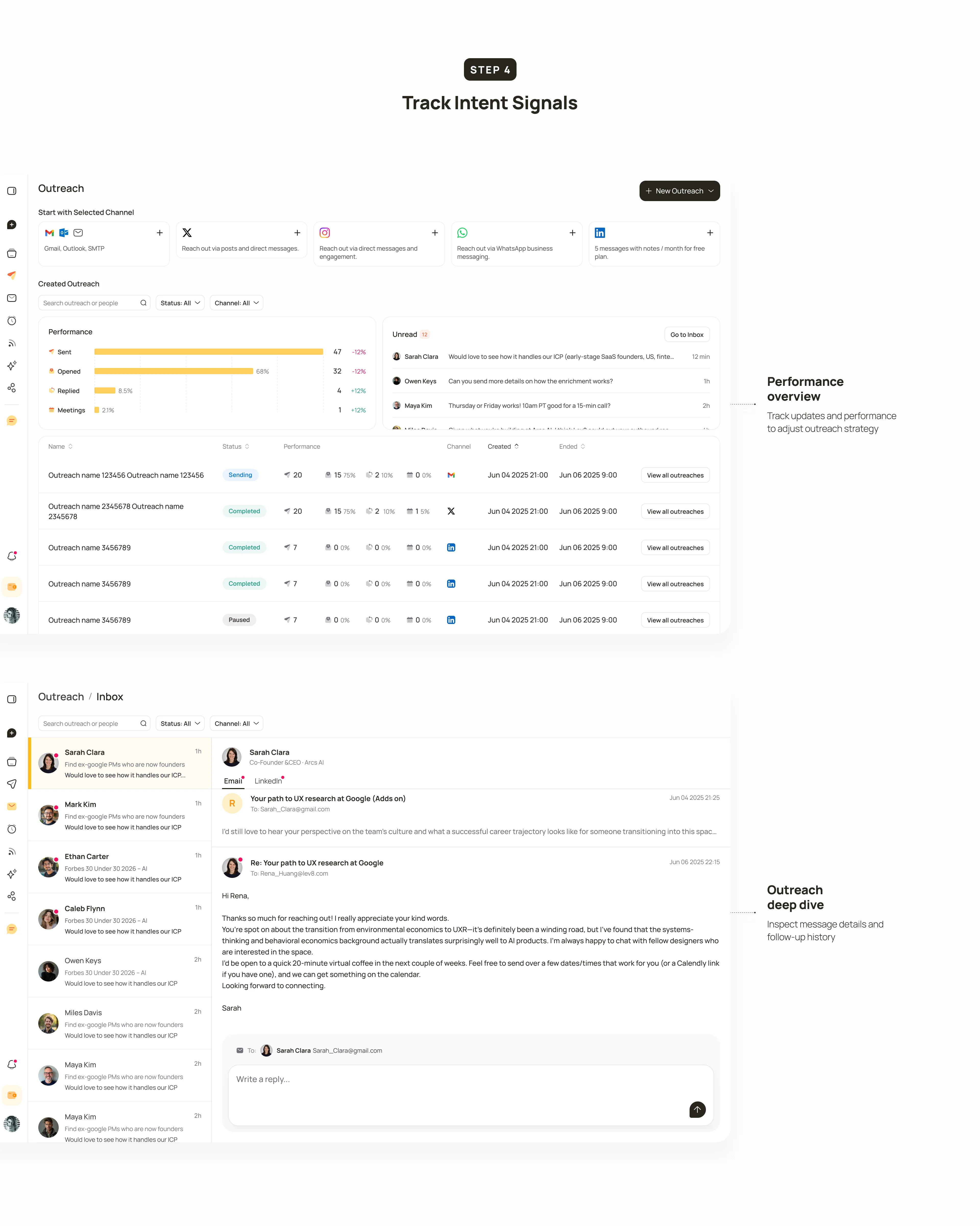Click the mail icon in Outreach sidebar
The image size is (980, 1226).
point(12,298)
